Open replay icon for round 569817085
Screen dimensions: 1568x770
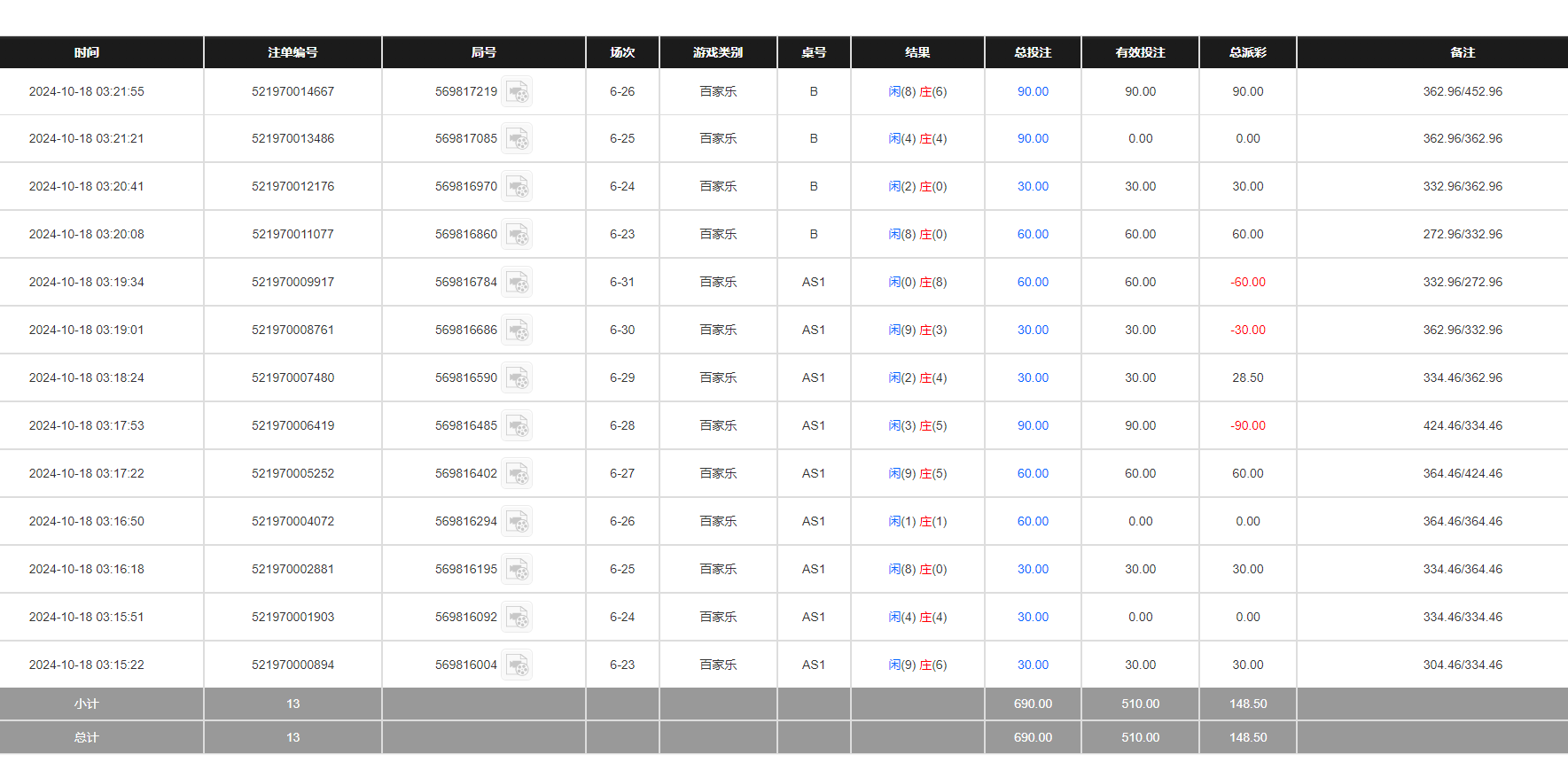click(x=517, y=139)
